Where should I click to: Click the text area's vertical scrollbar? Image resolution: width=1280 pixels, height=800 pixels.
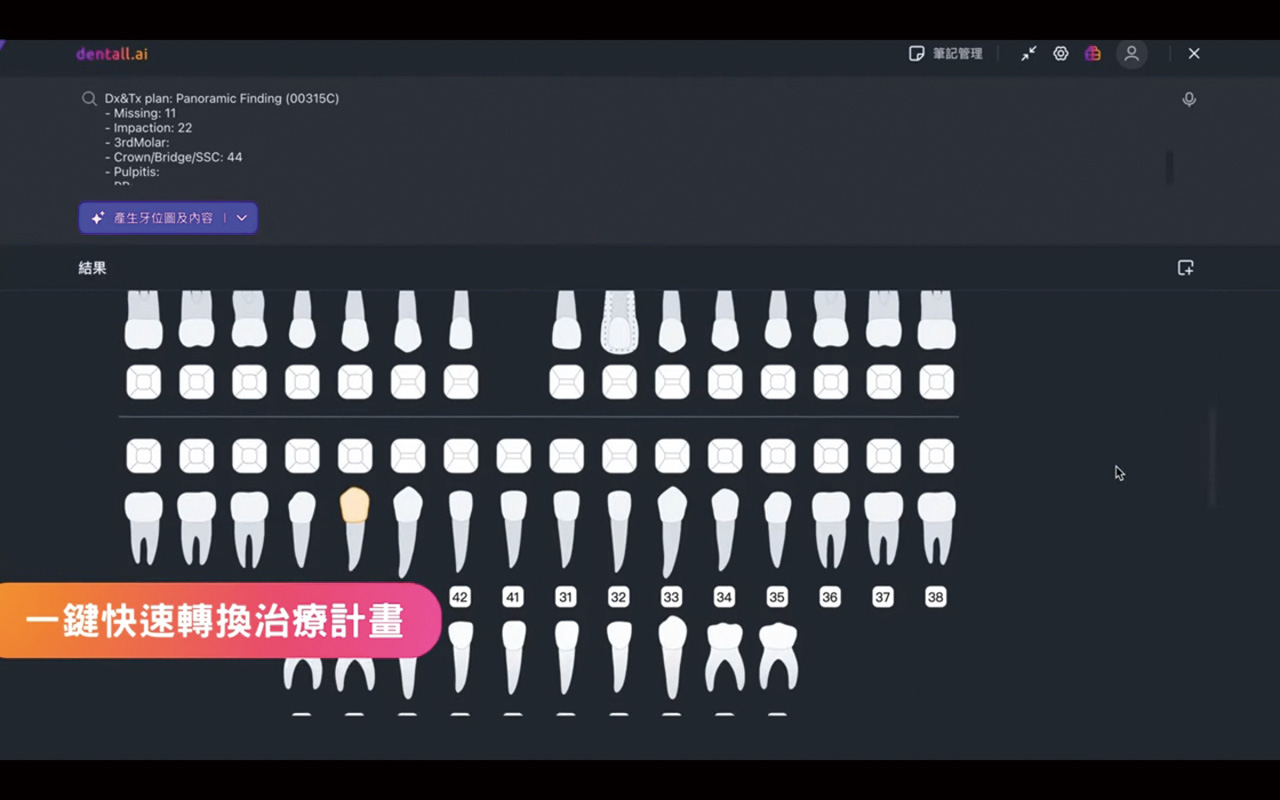click(1169, 167)
